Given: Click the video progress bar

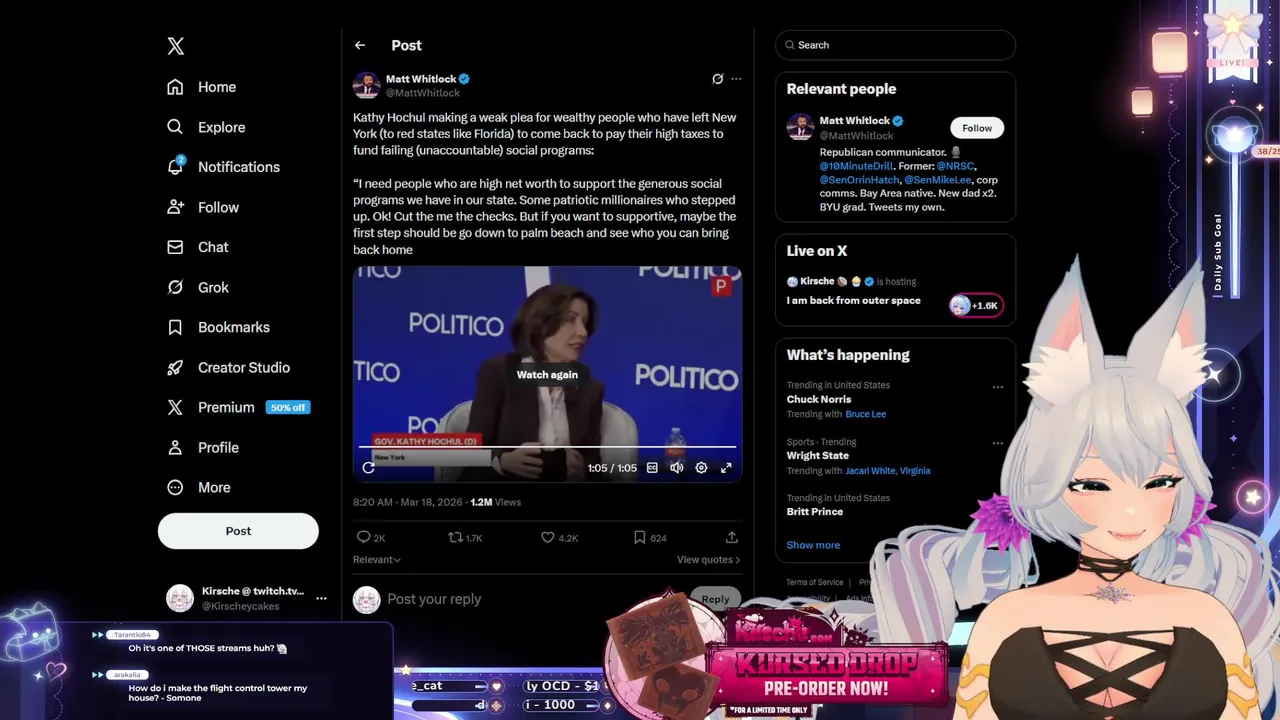Looking at the screenshot, I should point(547,447).
